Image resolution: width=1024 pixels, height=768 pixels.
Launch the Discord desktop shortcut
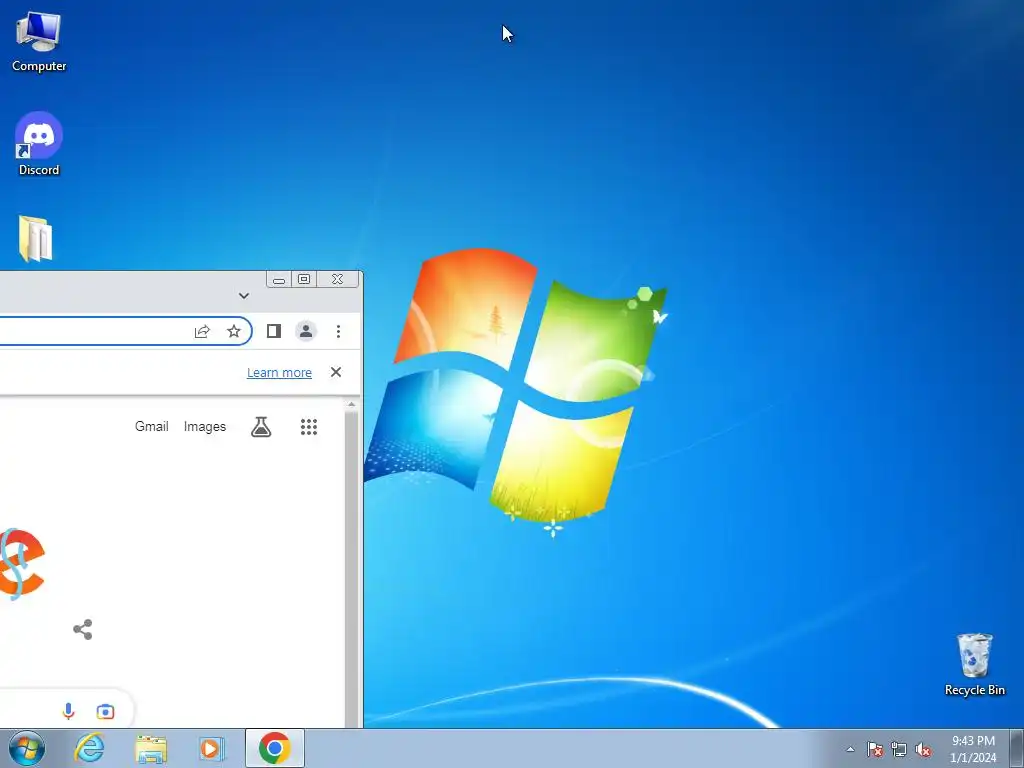pyautogui.click(x=39, y=144)
